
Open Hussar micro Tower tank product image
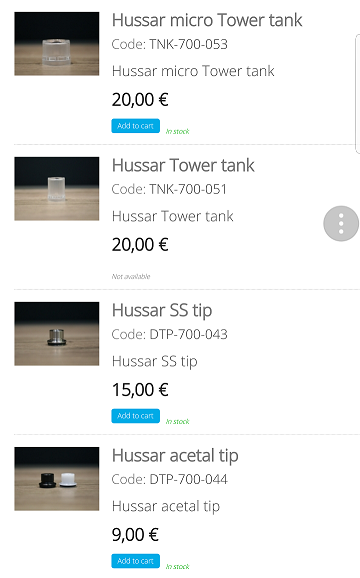(x=57, y=44)
